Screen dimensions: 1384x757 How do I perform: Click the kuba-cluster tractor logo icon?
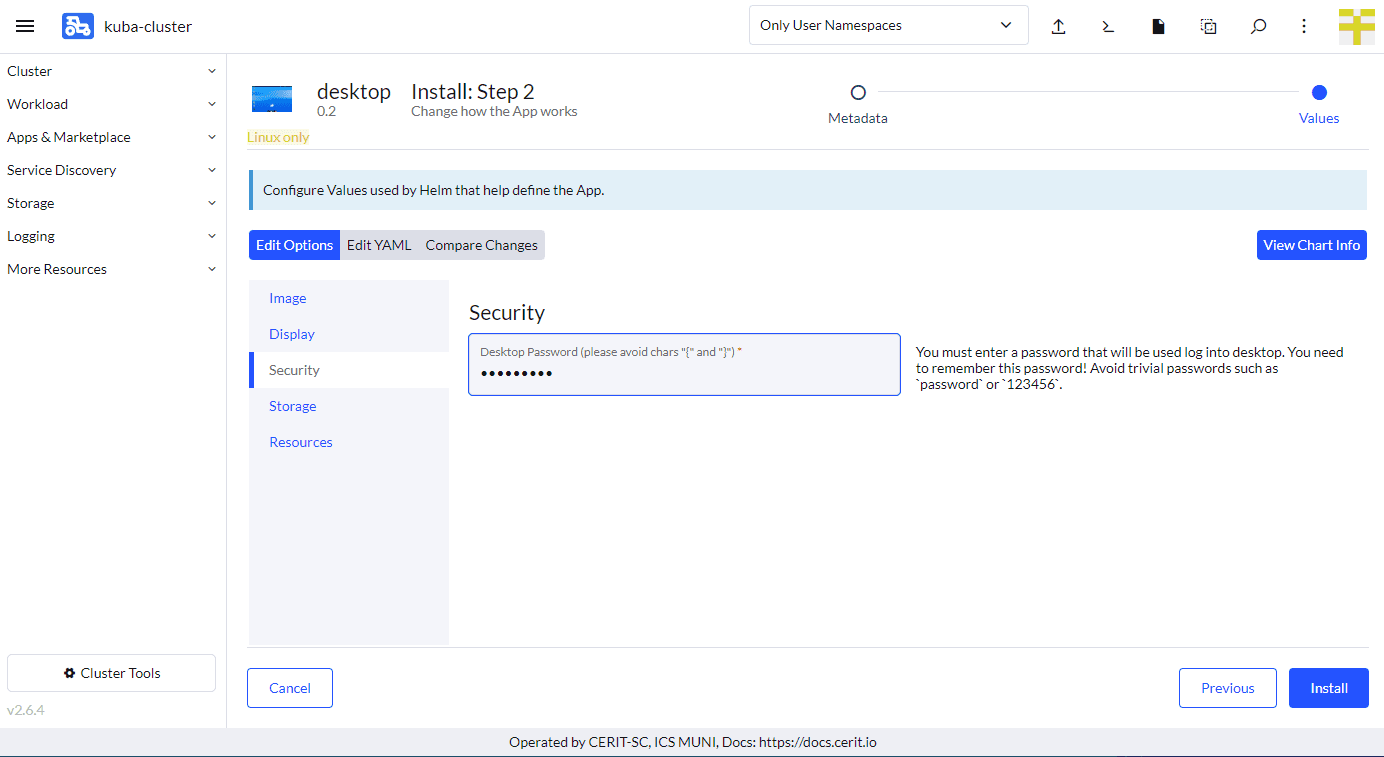[77, 26]
